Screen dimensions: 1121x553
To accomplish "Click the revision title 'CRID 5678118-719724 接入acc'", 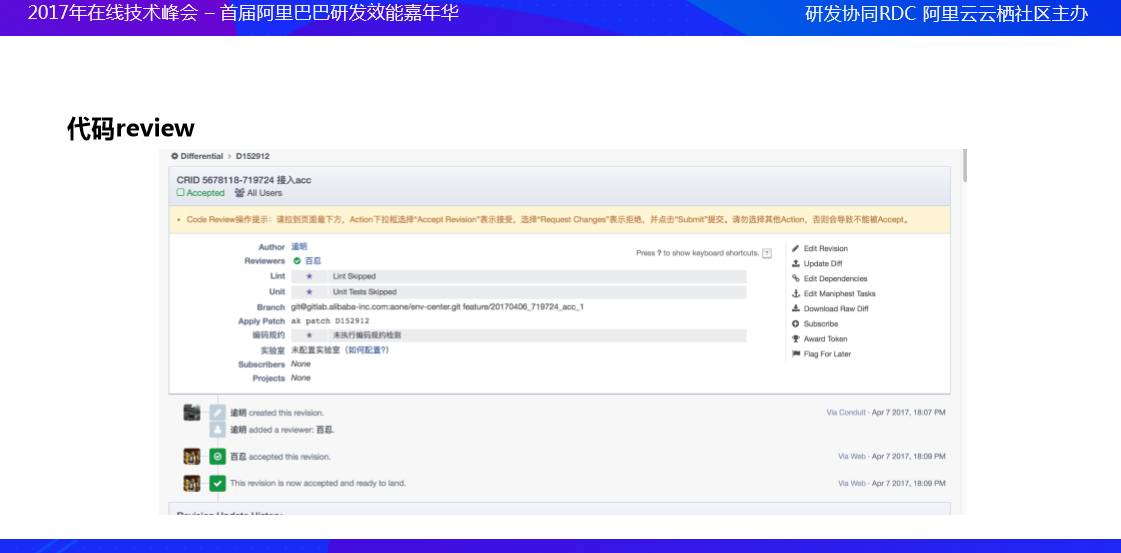I will coord(244,180).
